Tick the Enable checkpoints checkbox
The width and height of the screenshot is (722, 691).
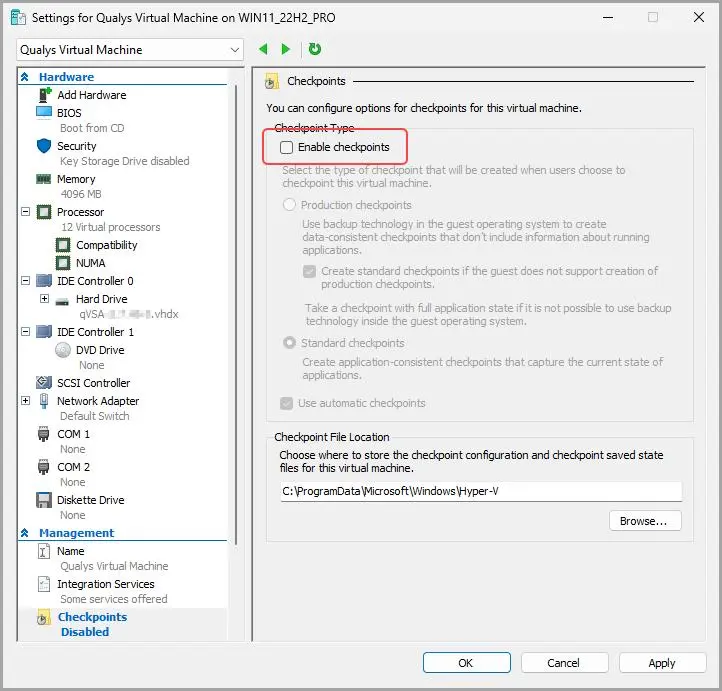[286, 147]
